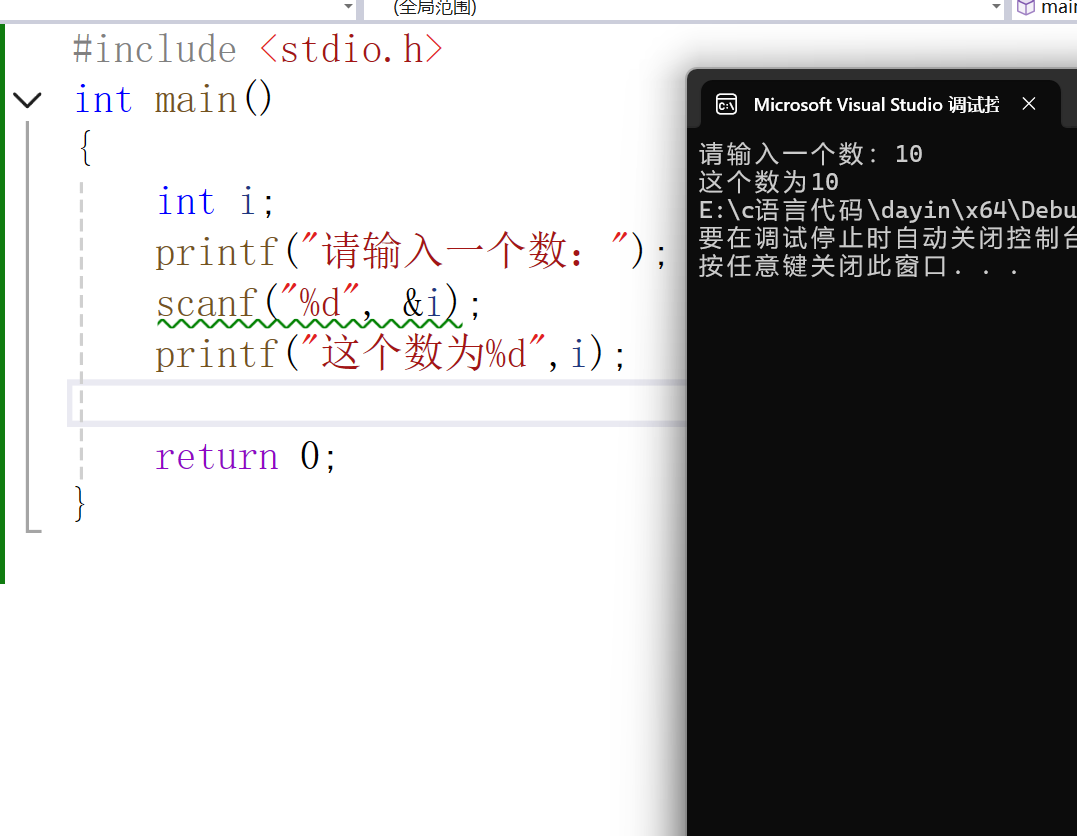Open the left navigation bar dropdown arrow
1077x836 pixels.
click(348, 7)
